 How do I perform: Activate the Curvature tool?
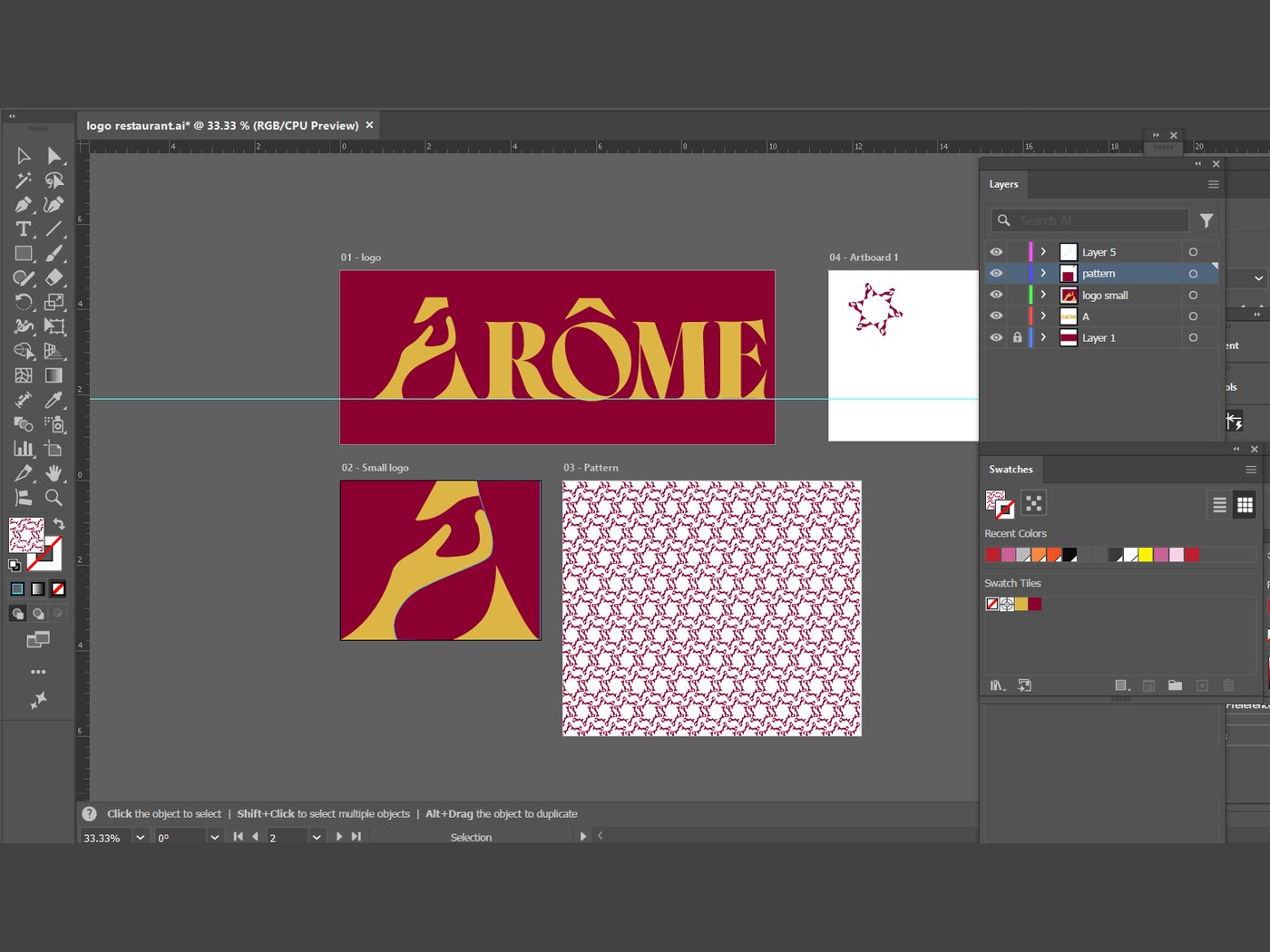coord(54,205)
